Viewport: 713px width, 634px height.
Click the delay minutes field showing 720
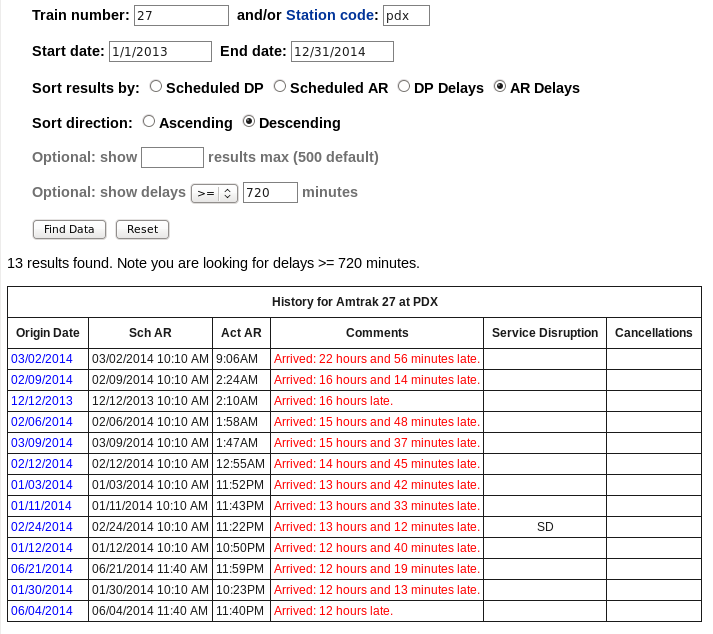270,192
